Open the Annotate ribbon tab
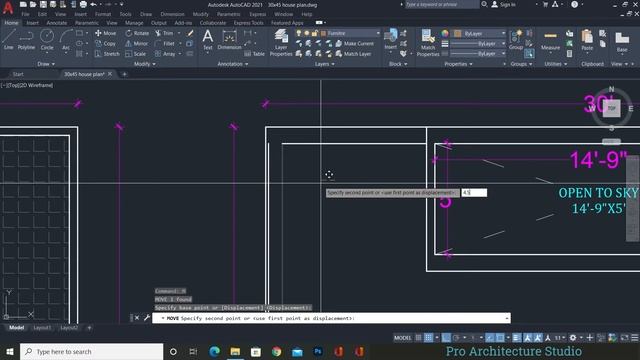The width and height of the screenshot is (640, 360). click(57, 23)
